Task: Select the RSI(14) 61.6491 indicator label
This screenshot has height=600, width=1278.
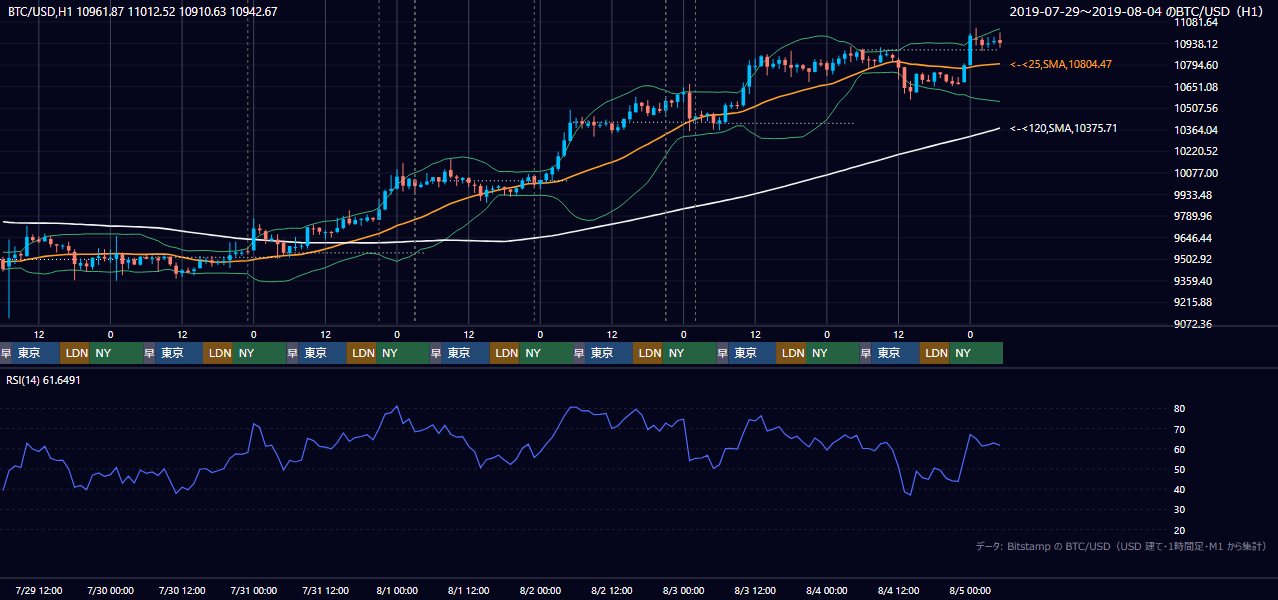Action: coord(44,380)
